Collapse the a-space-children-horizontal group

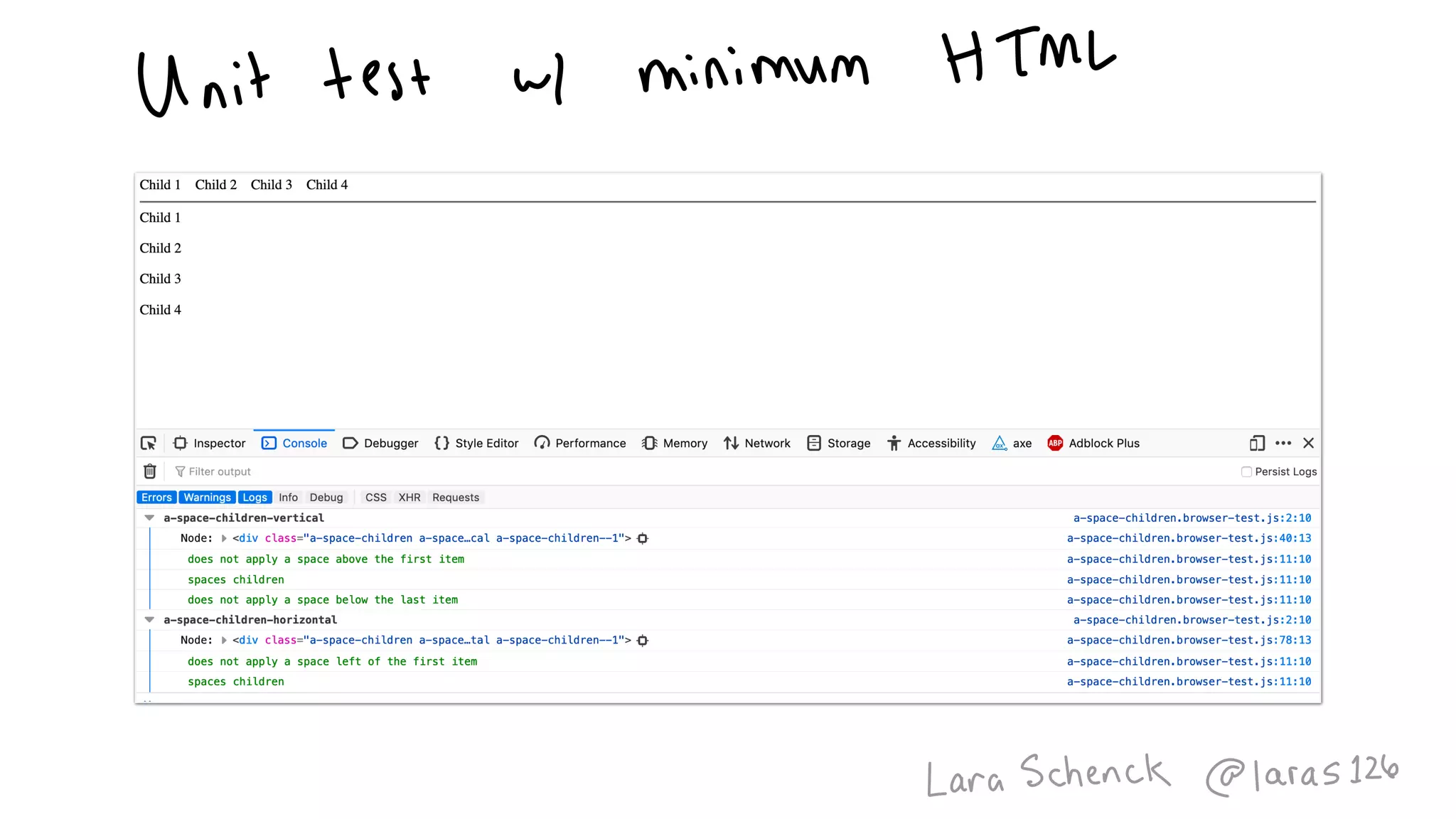[x=149, y=620]
